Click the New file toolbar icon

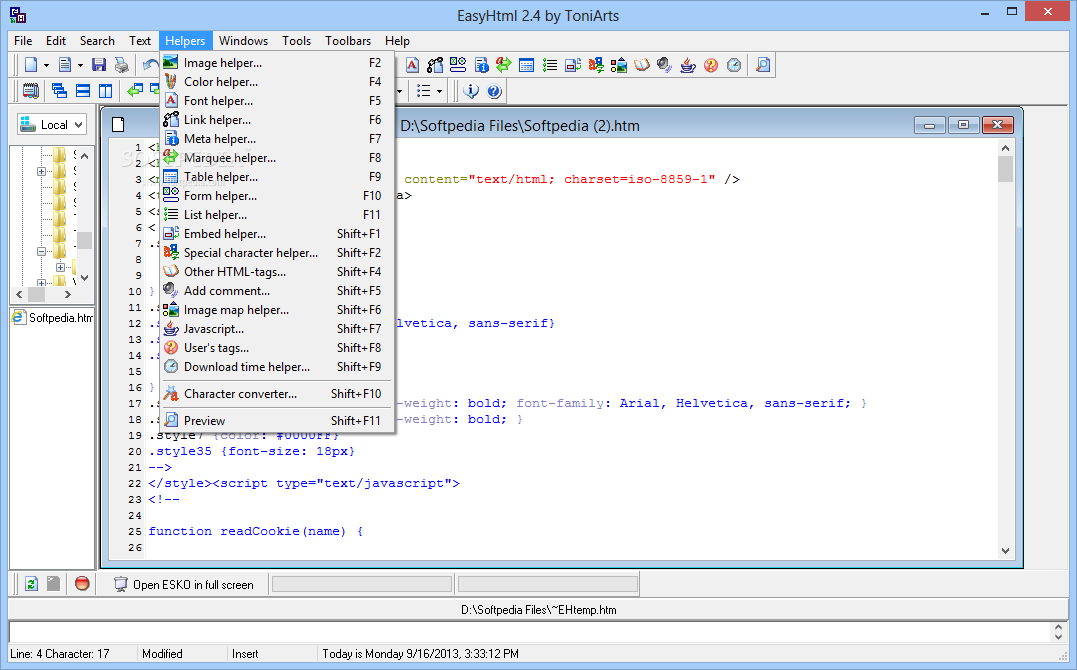[31, 65]
